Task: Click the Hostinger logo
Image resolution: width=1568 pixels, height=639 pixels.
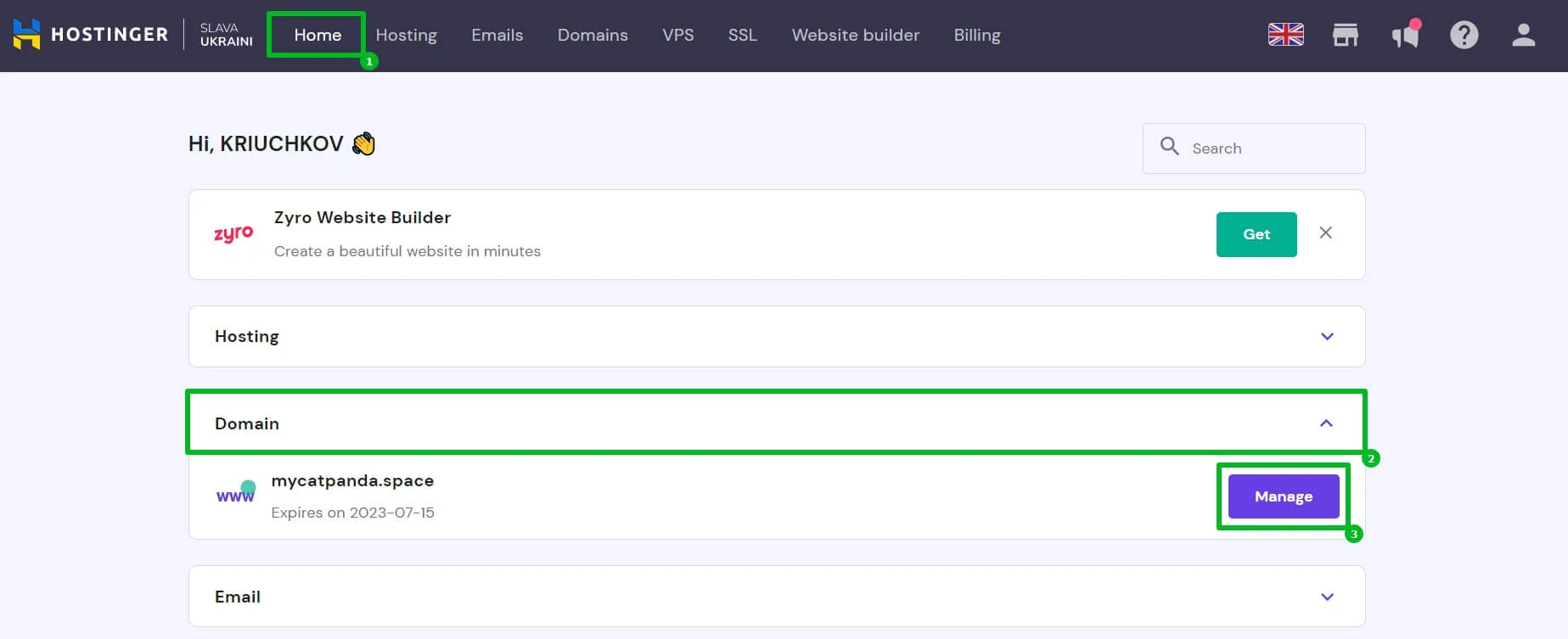Action: [x=91, y=35]
